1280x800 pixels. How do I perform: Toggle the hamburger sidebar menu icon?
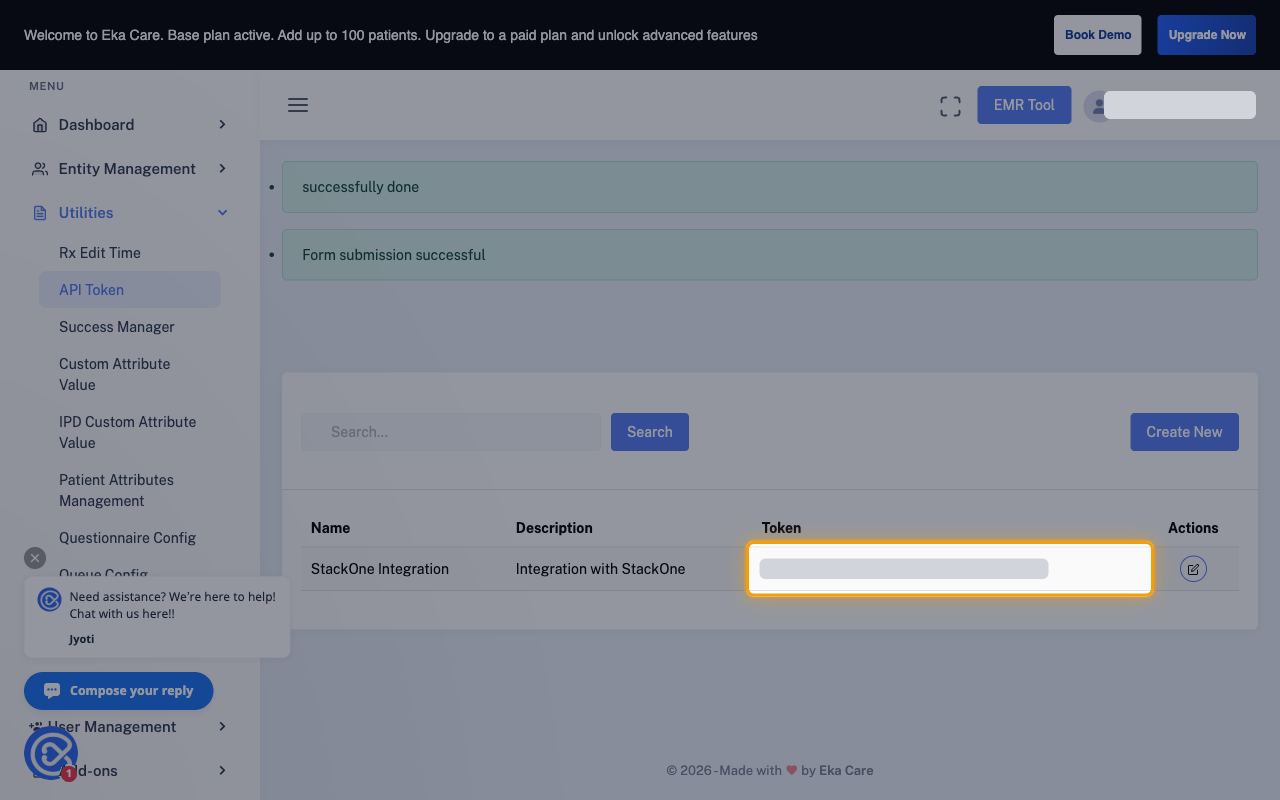(298, 105)
